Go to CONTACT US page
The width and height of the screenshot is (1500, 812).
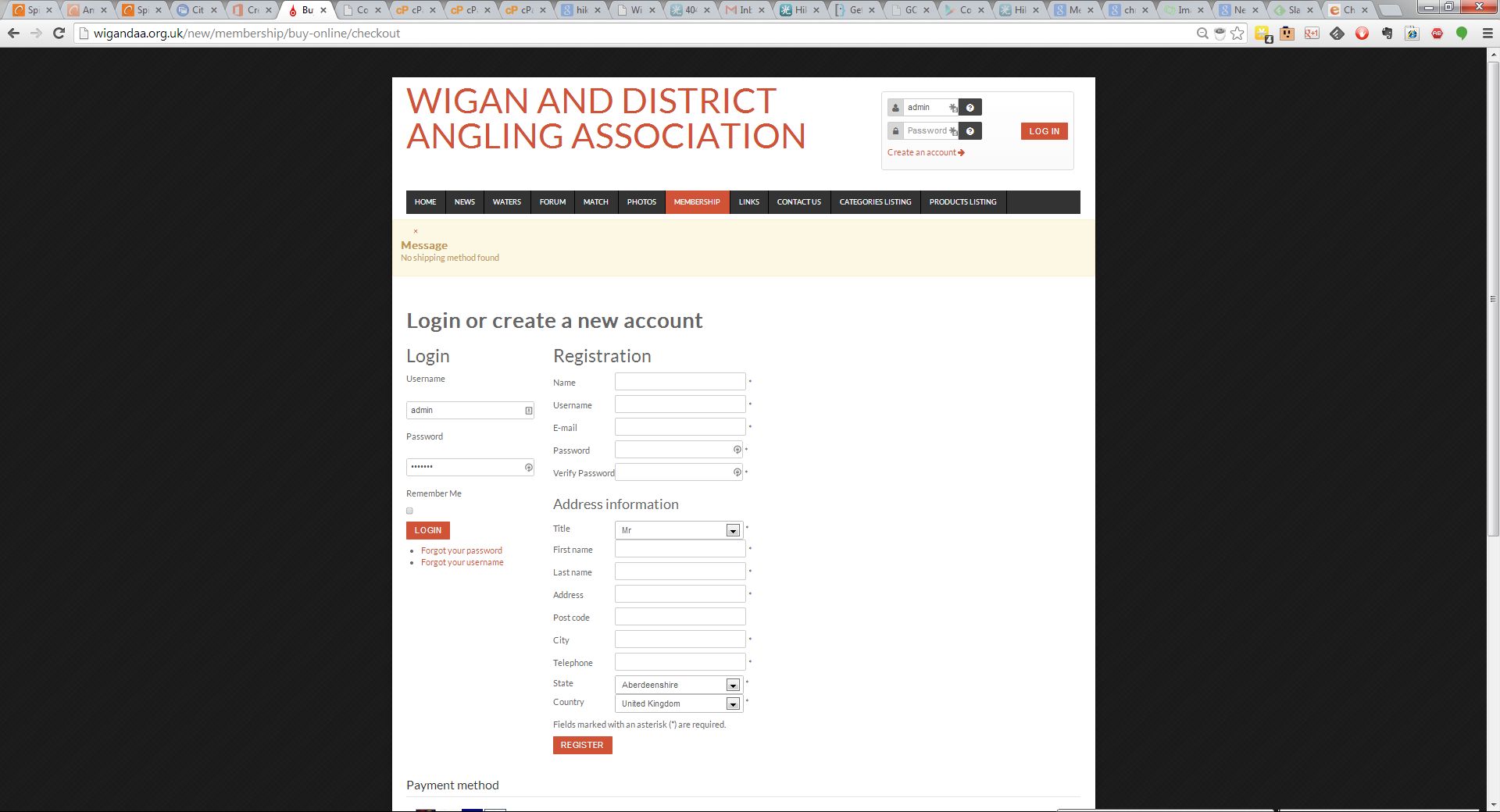coord(799,202)
